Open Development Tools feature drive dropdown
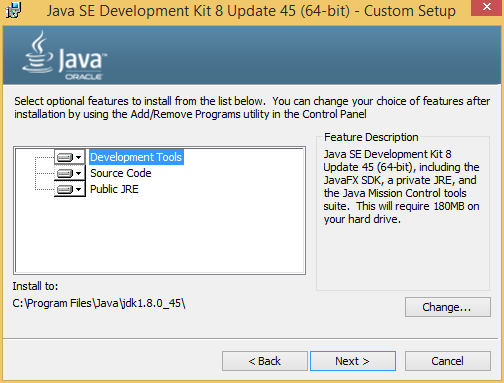504x383 pixels. pyautogui.click(x=70, y=157)
